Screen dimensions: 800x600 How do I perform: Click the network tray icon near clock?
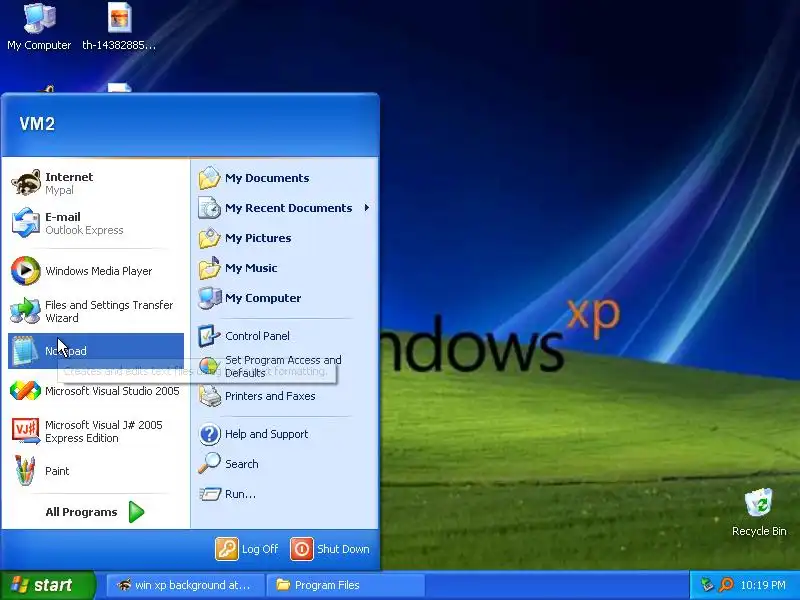pos(707,585)
